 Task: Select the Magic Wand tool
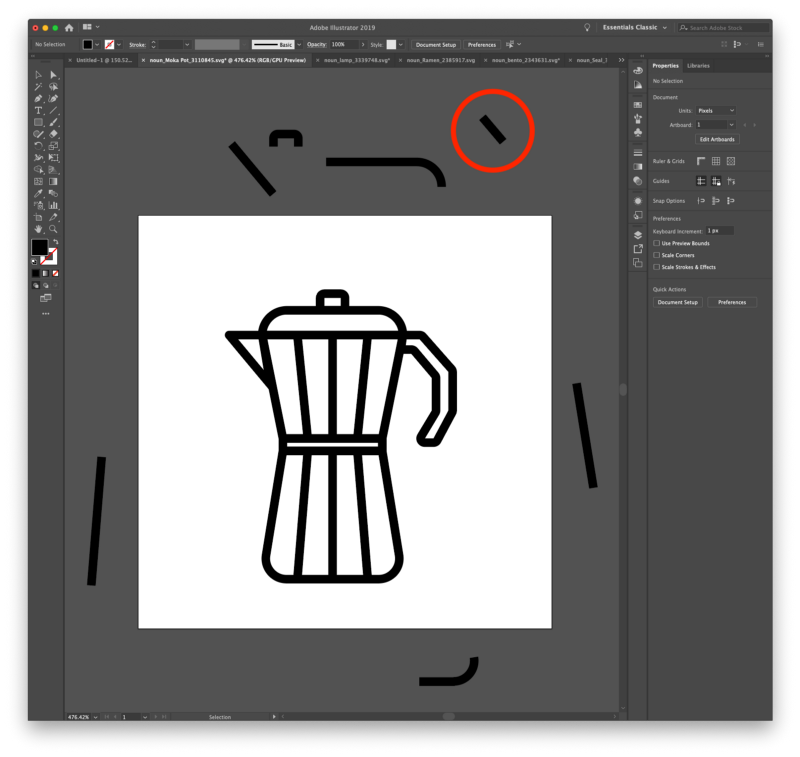click(38, 87)
